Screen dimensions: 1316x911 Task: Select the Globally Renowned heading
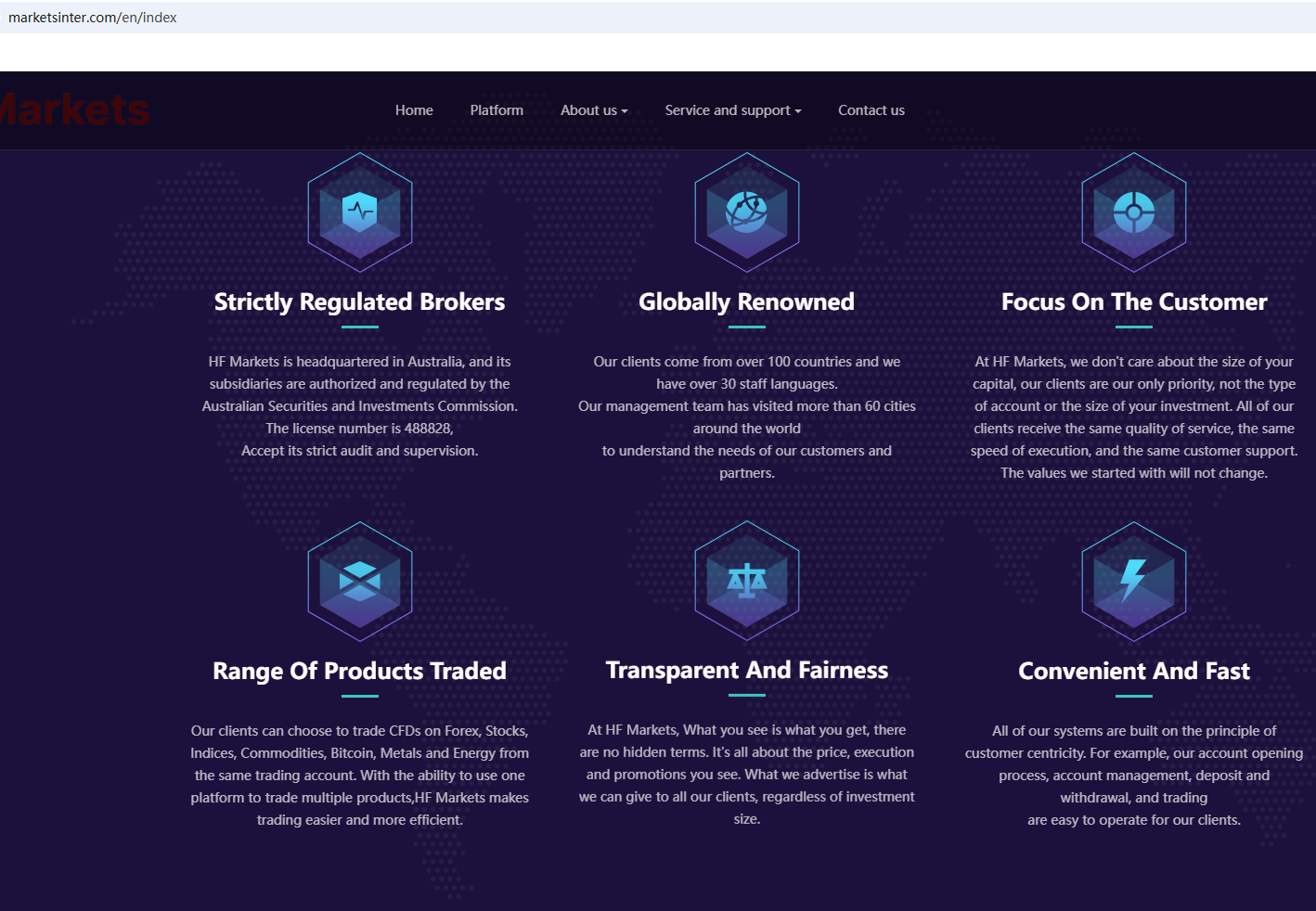point(747,302)
